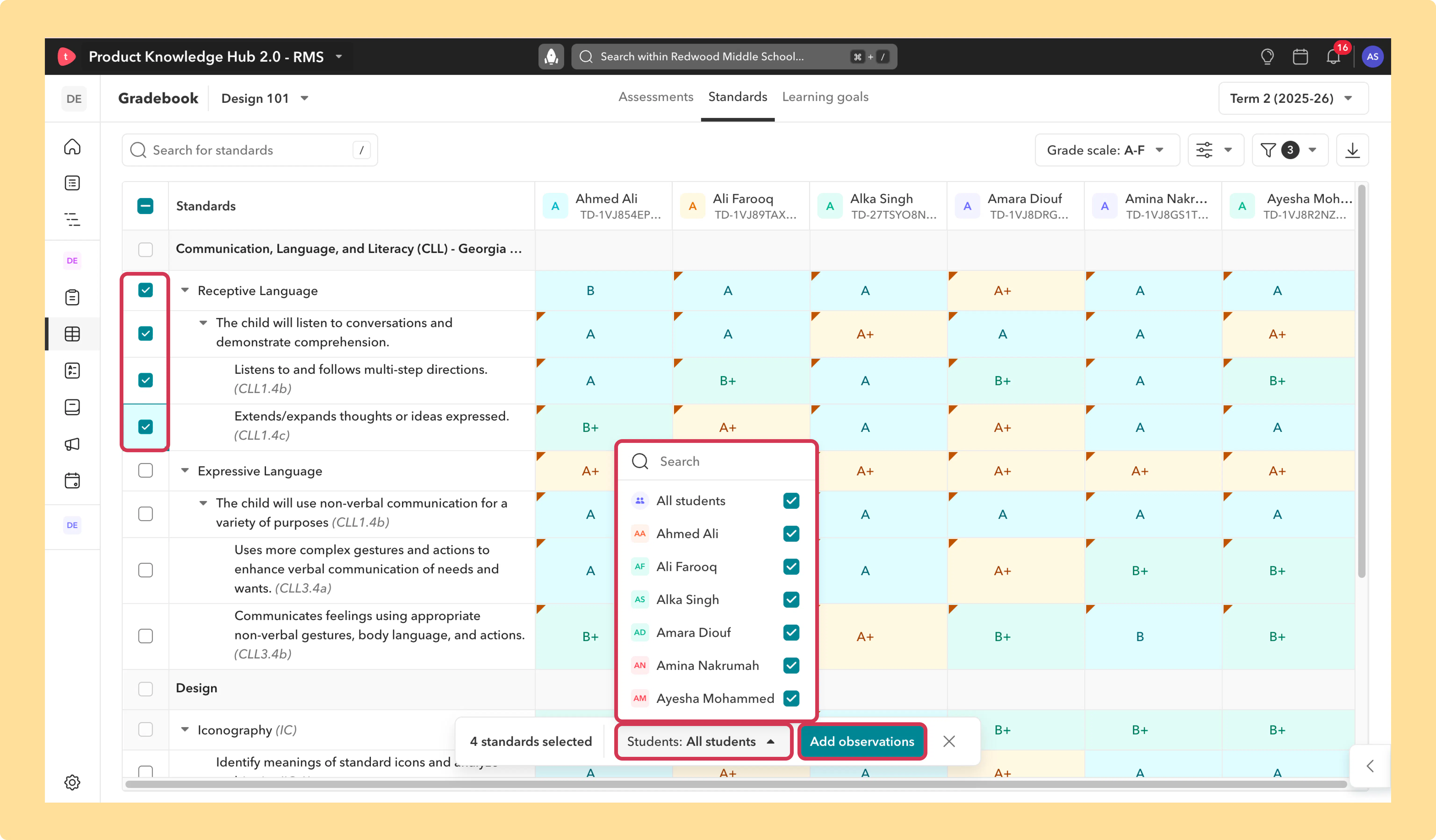The image size is (1436, 840).
Task: Collapse the listen to conversations standard
Action: tap(203, 322)
